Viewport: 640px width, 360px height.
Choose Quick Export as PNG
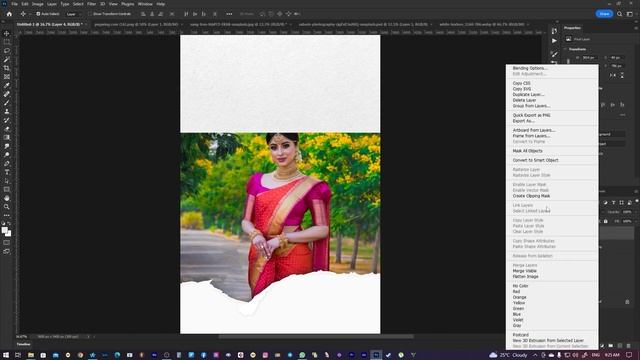click(531, 116)
